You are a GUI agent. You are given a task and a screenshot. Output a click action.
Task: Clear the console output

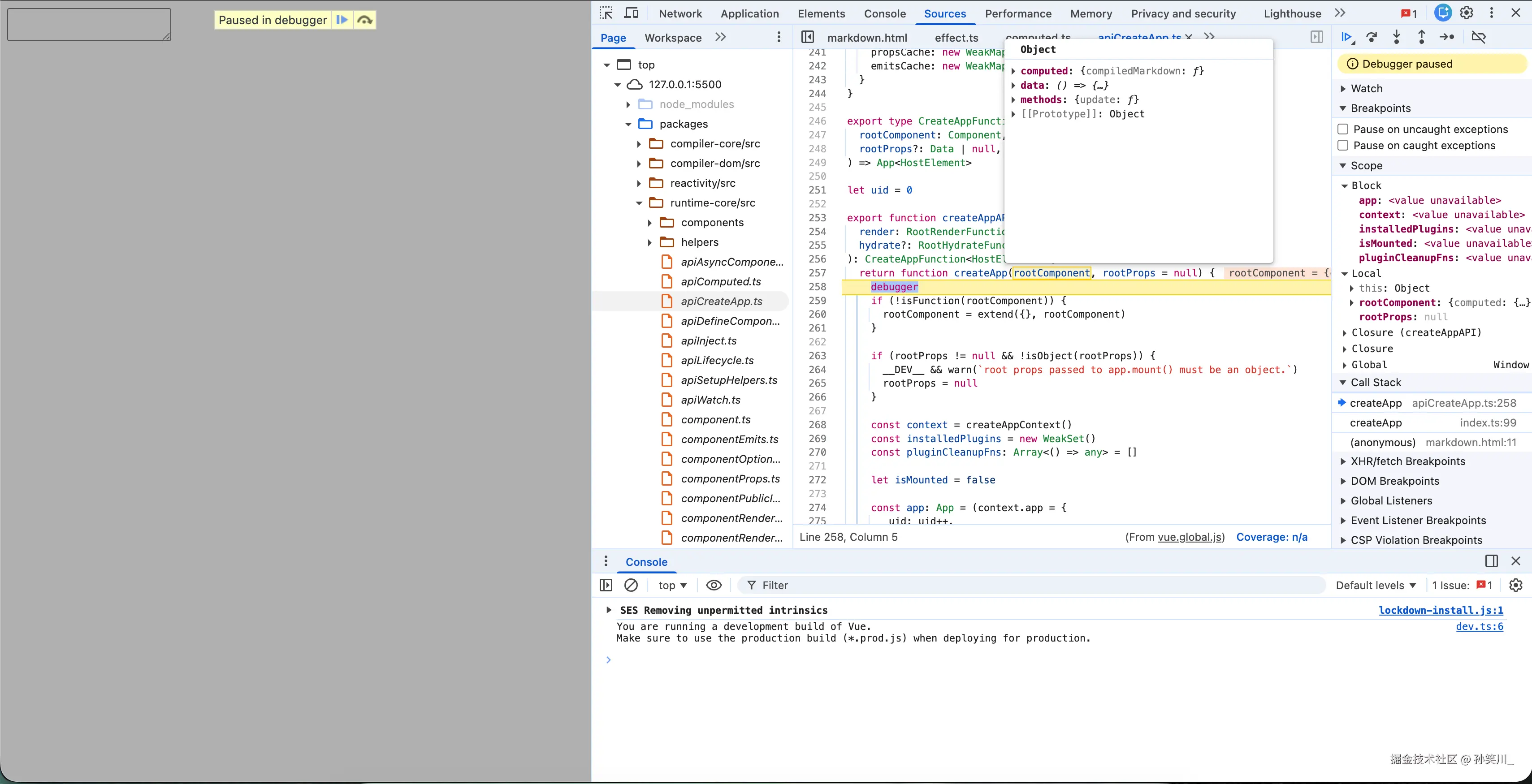click(632, 585)
